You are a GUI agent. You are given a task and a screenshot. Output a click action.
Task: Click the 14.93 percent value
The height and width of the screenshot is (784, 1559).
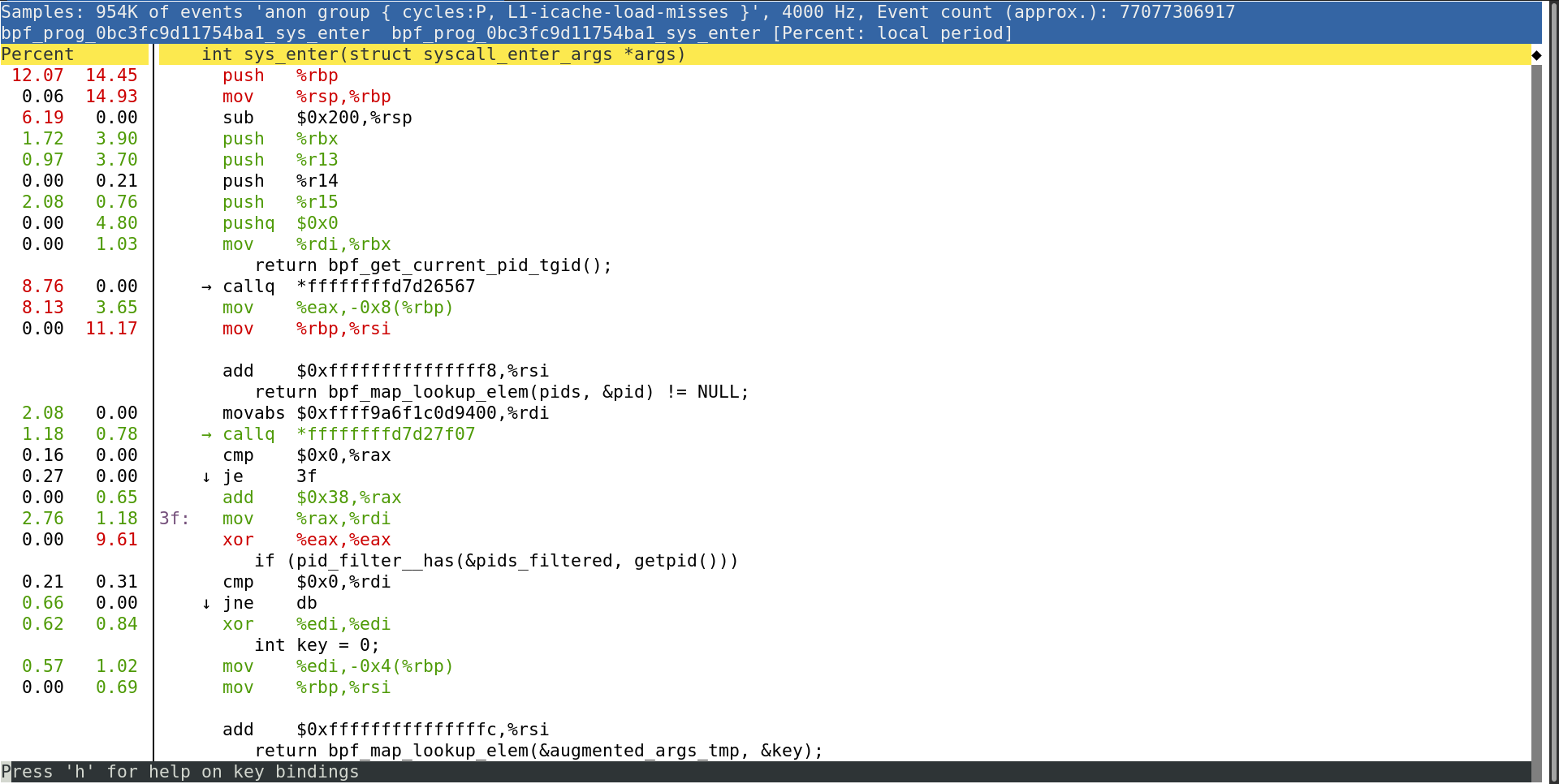click(x=111, y=97)
